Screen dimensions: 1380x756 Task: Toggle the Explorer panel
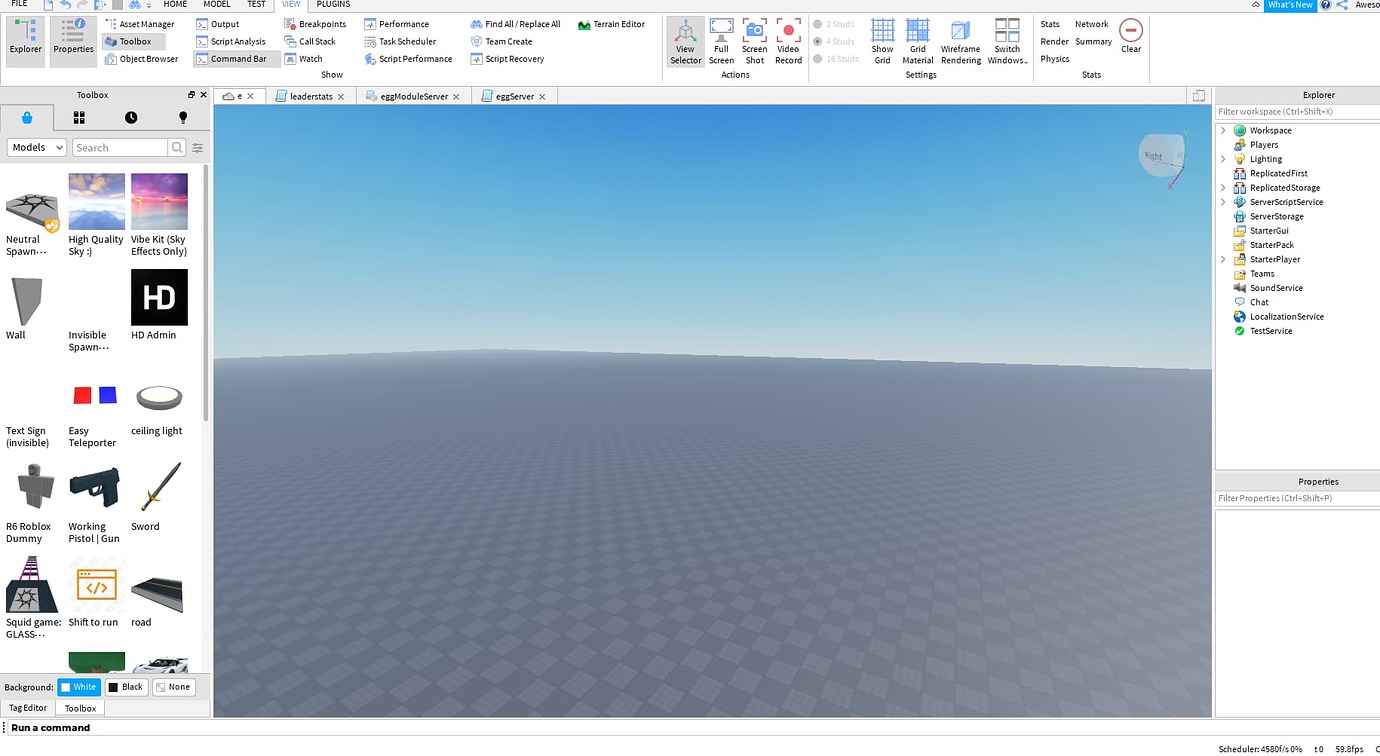point(26,41)
